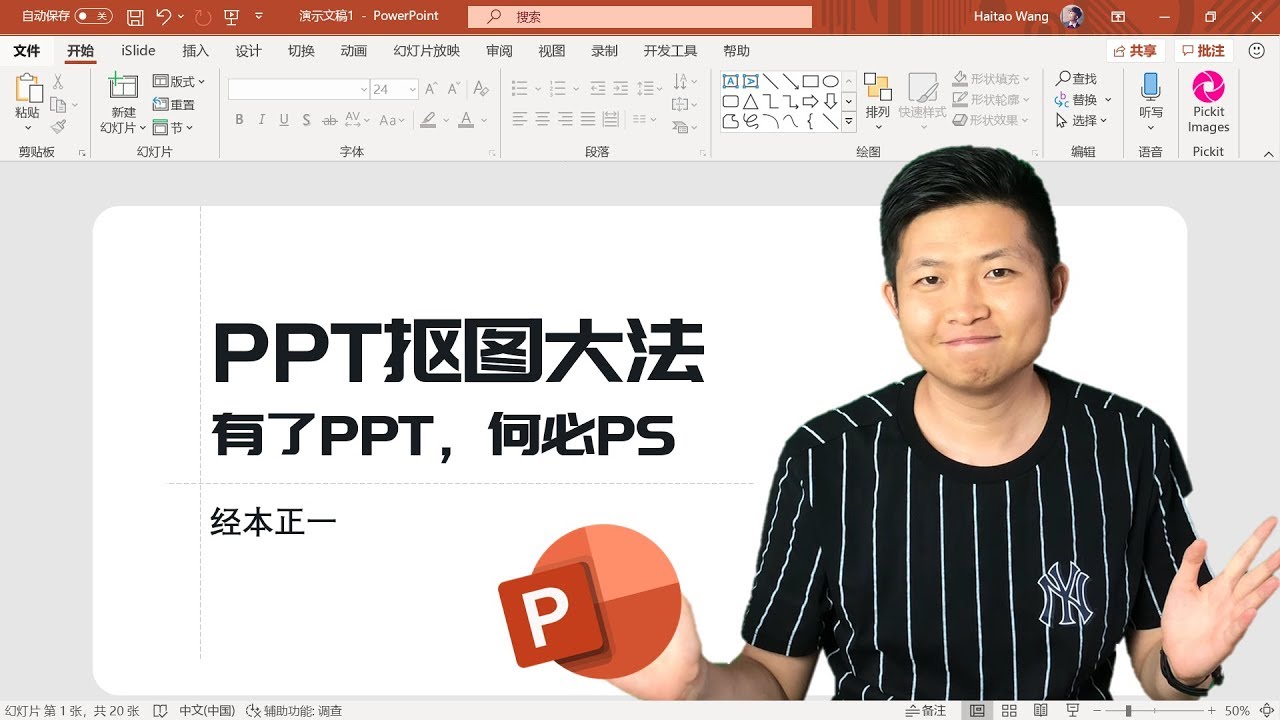Click the 共享 share button

coord(1136,51)
